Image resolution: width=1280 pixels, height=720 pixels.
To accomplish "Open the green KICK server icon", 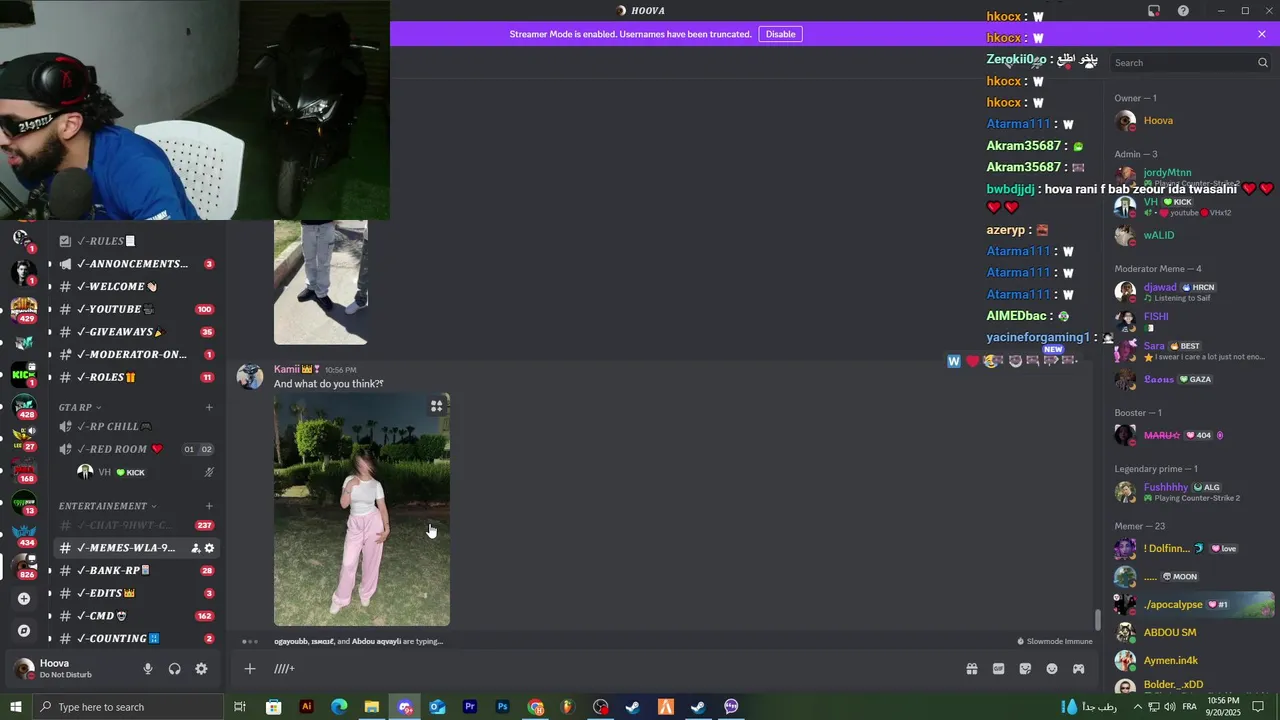I will pyautogui.click(x=24, y=375).
